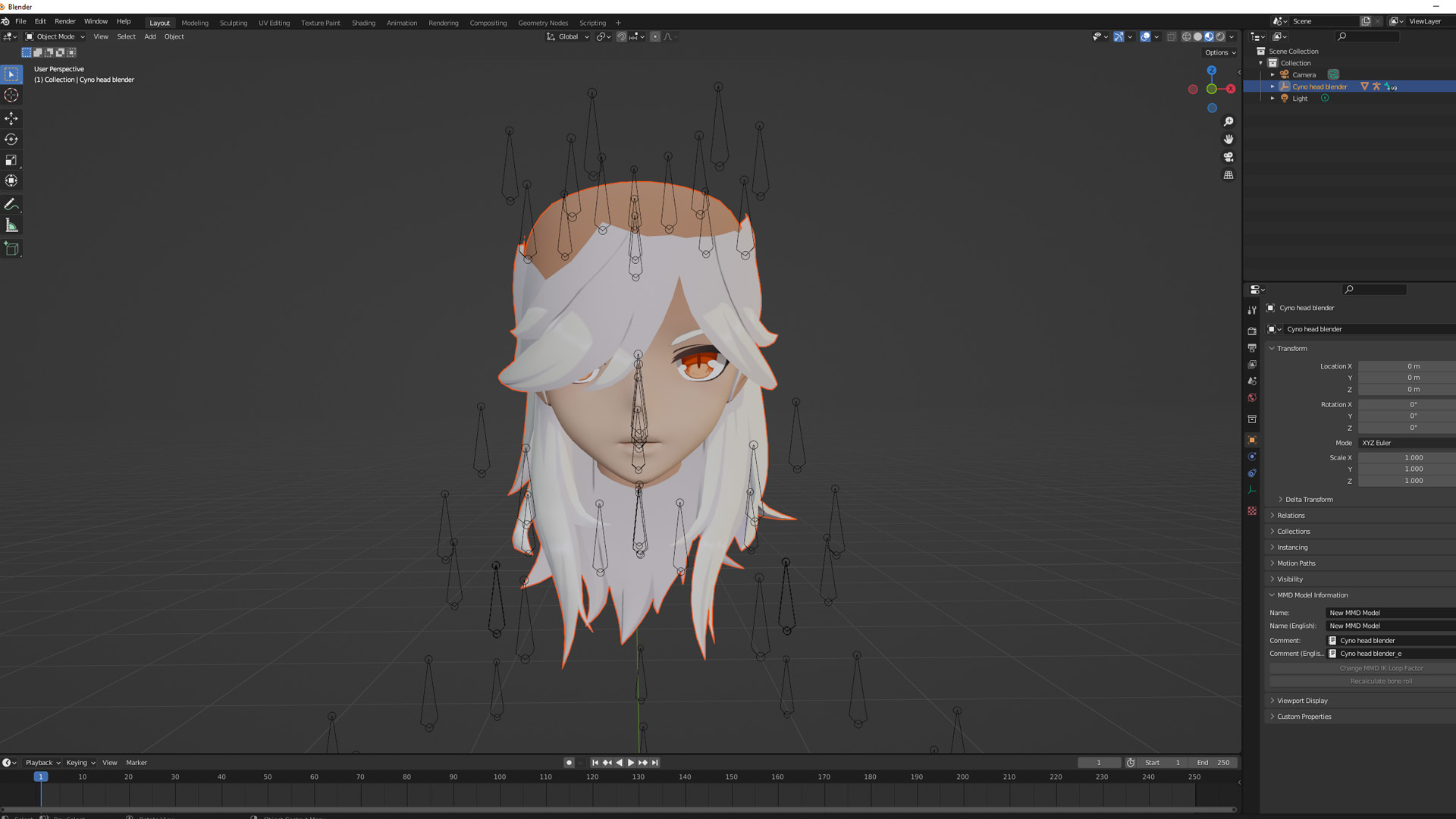
Task: Open the viewport Add menu
Action: click(150, 36)
